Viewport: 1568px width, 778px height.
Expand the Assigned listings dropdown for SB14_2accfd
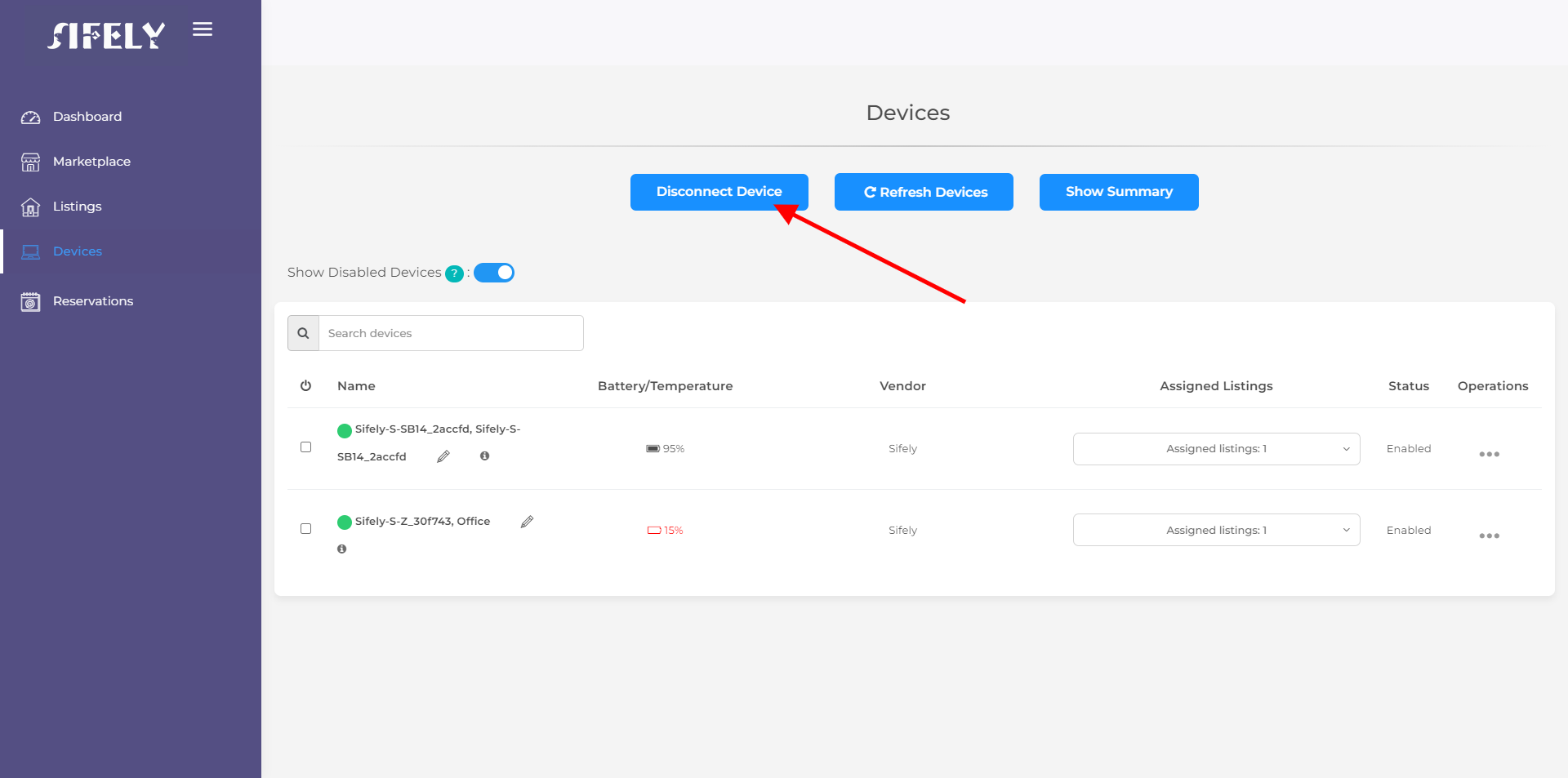[1216, 449]
